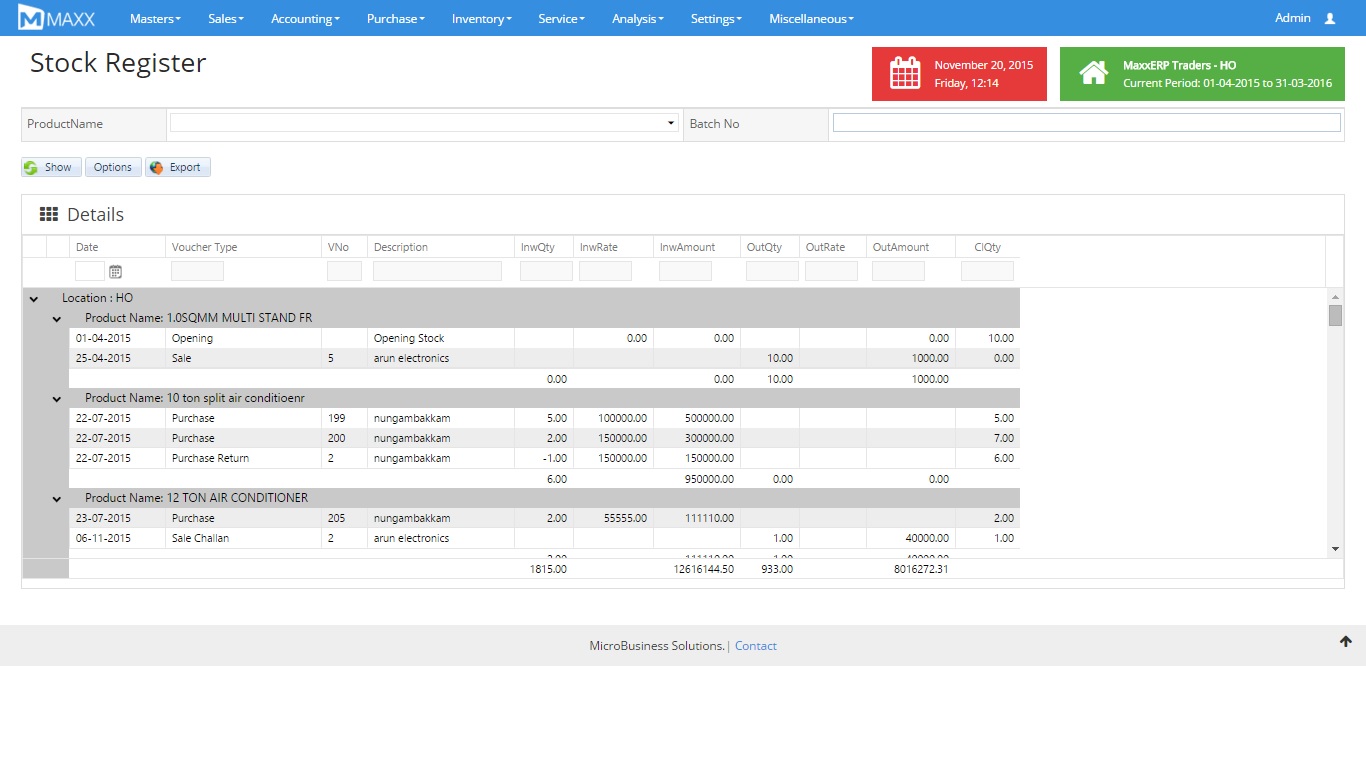Open the Accounting menu
Viewport: 1366px width, 768px height.
[x=305, y=18]
